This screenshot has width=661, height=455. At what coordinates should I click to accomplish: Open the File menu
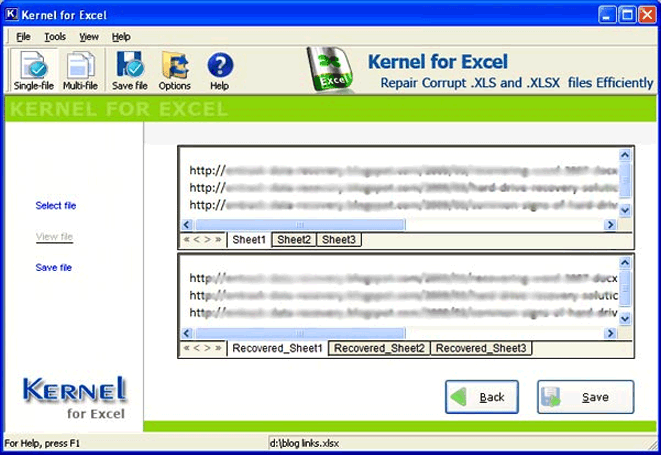(x=23, y=37)
